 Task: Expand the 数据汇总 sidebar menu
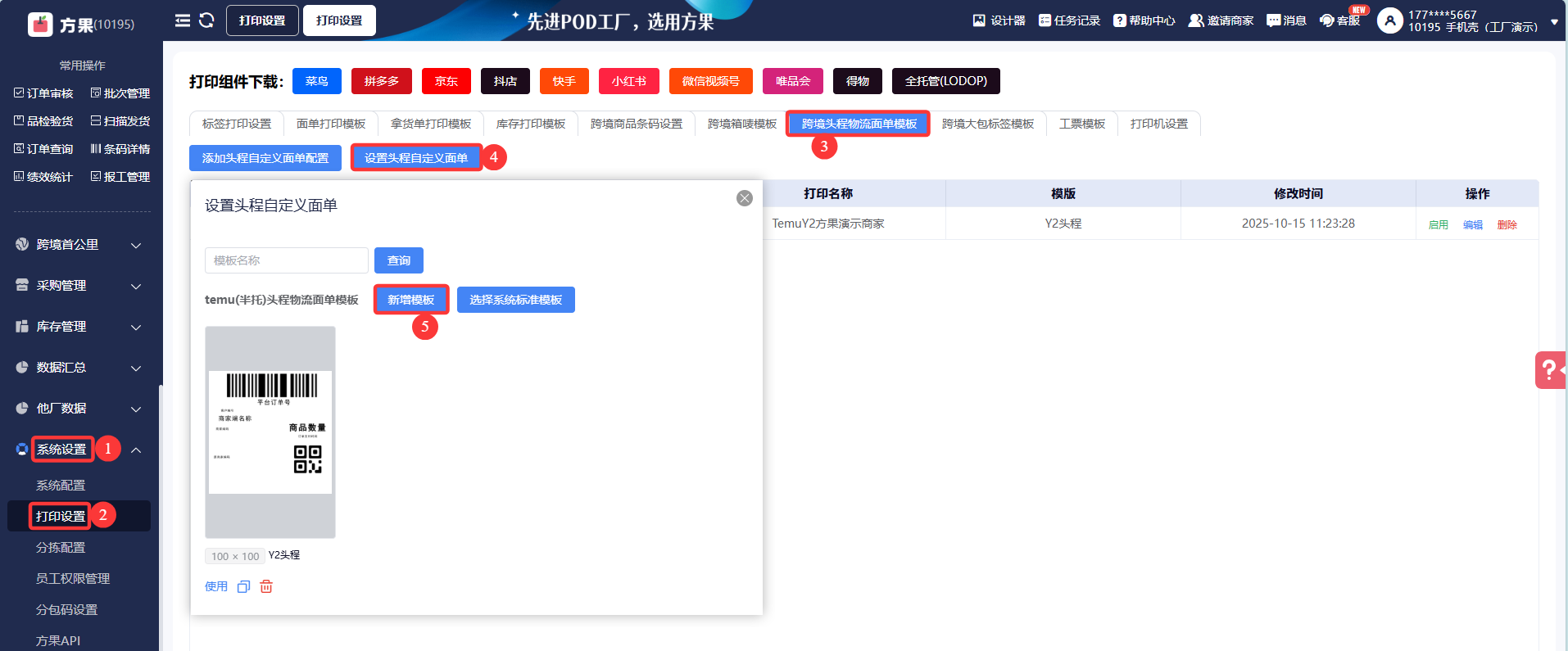pos(79,368)
